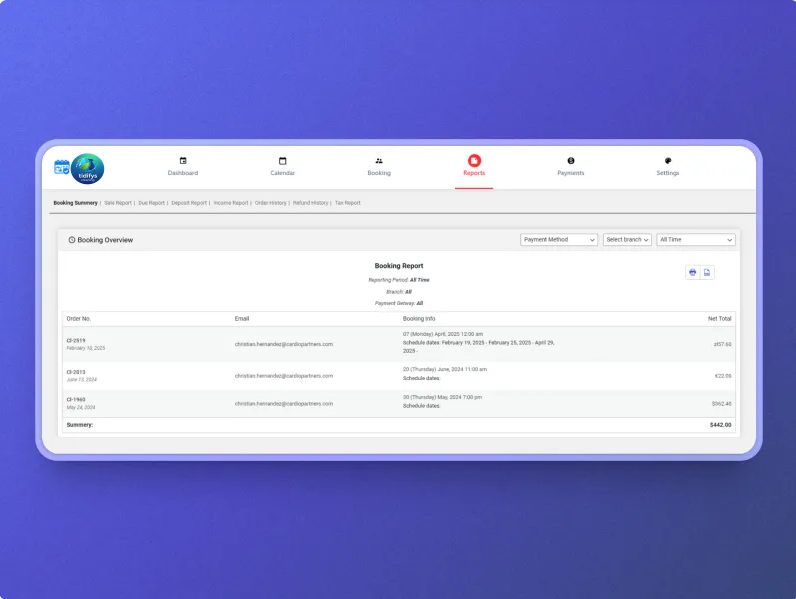796x599 pixels.
Task: Expand the All Time period dropdown
Action: coord(696,240)
